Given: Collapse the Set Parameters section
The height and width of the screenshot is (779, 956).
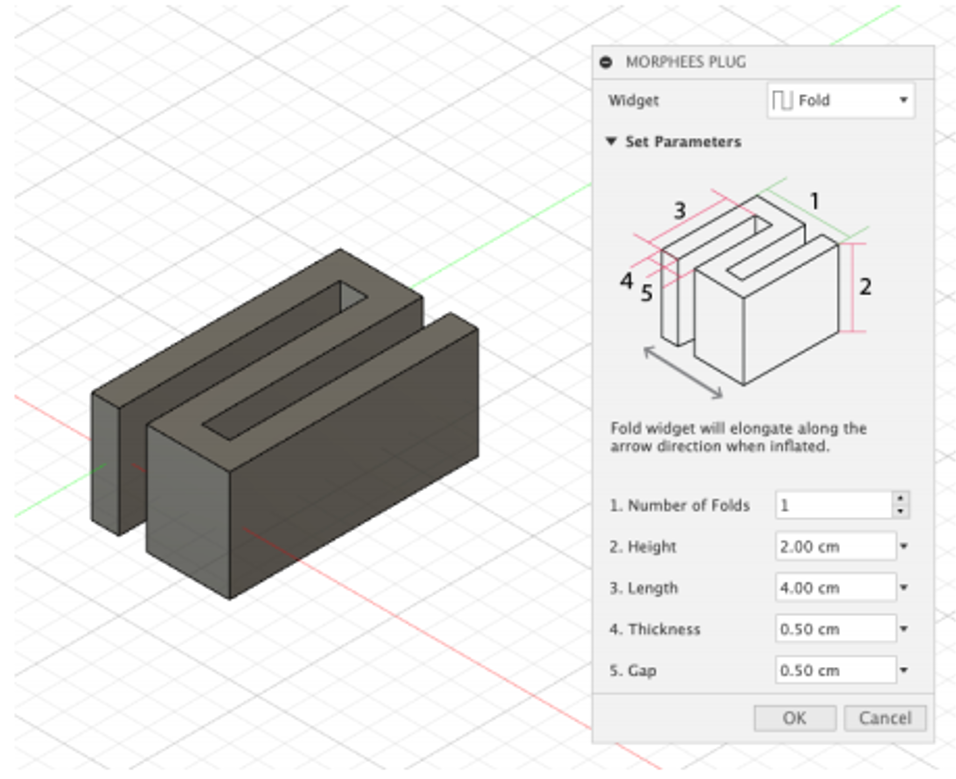Looking at the screenshot, I should click(x=612, y=142).
